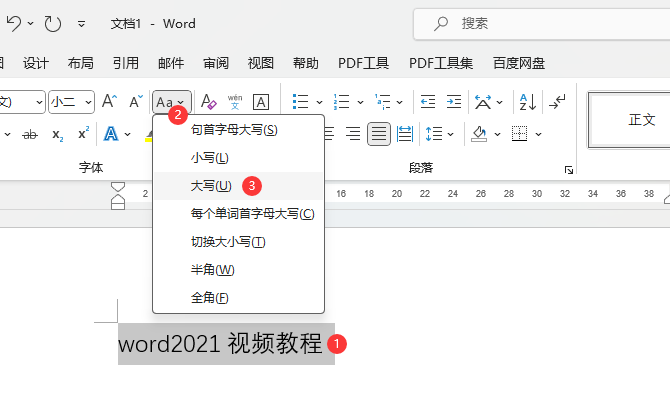Open the 设计 ribbon tab

(36, 63)
